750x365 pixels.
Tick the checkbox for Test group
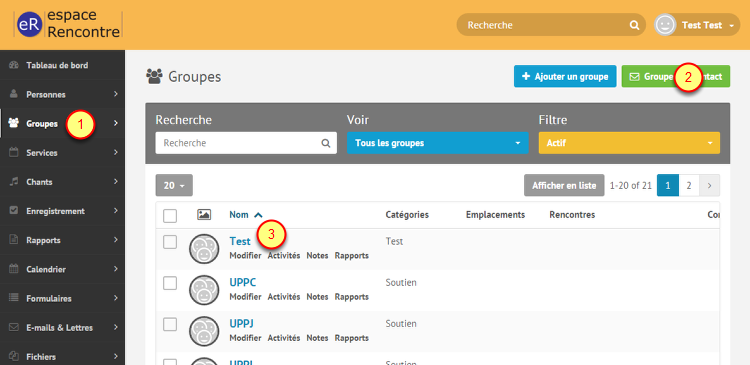point(170,242)
